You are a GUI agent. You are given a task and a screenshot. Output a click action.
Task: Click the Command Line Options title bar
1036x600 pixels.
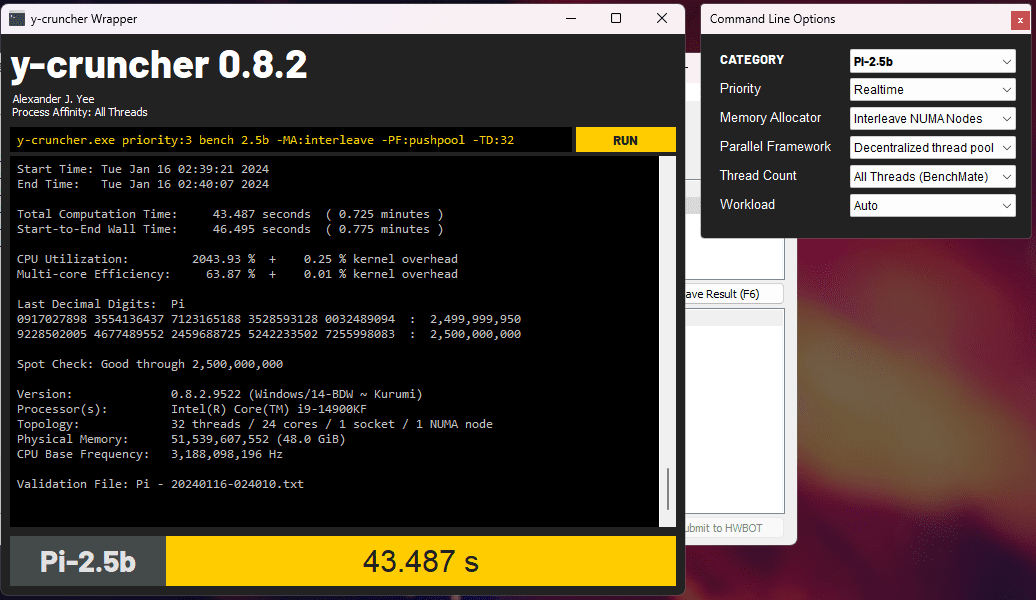coord(856,19)
